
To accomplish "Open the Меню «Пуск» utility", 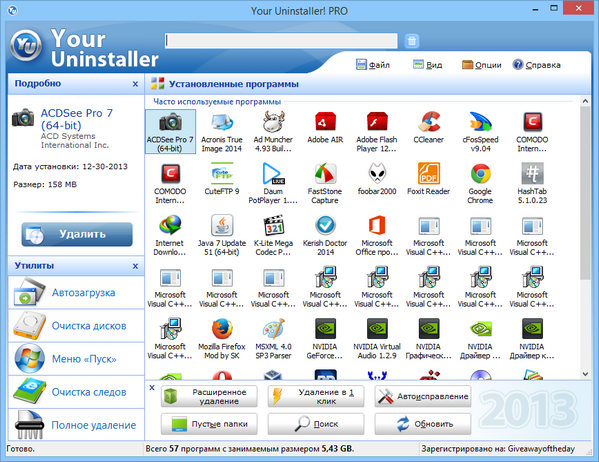I will point(76,359).
